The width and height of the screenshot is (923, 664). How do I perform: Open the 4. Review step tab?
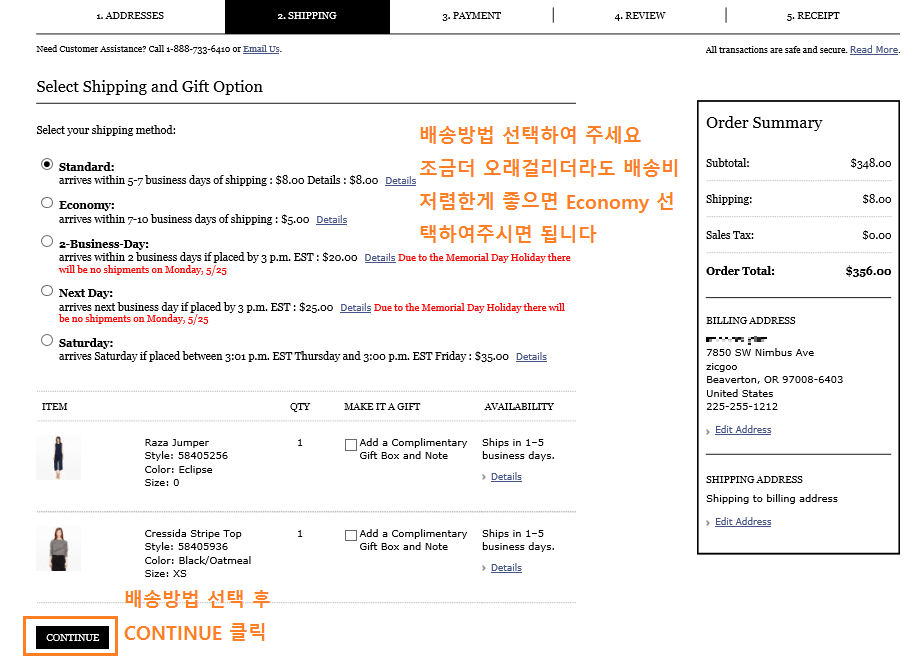coord(640,16)
